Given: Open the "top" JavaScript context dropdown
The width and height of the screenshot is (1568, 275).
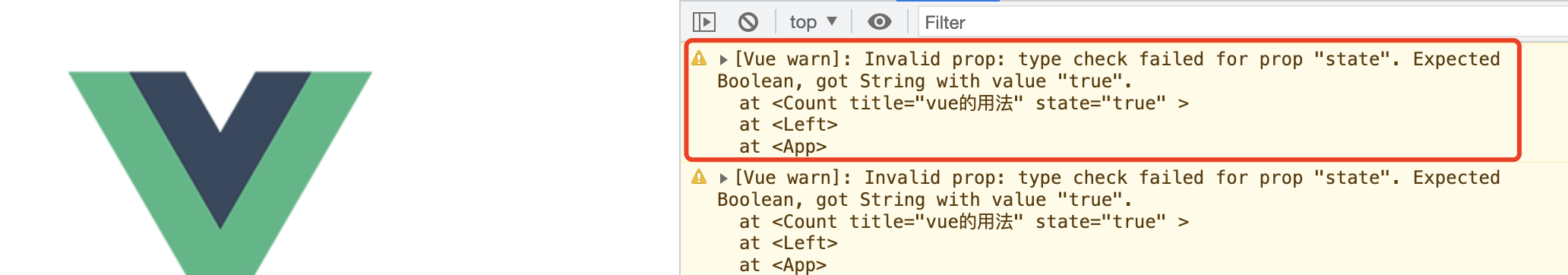Looking at the screenshot, I should tap(813, 22).
